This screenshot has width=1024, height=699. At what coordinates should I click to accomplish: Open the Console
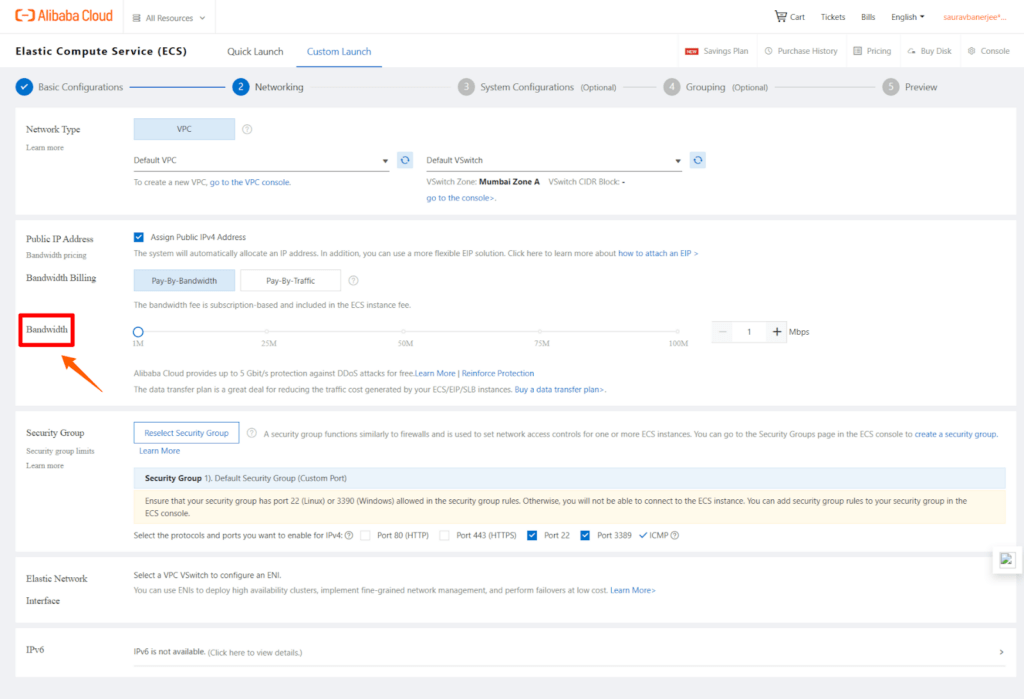point(989,50)
